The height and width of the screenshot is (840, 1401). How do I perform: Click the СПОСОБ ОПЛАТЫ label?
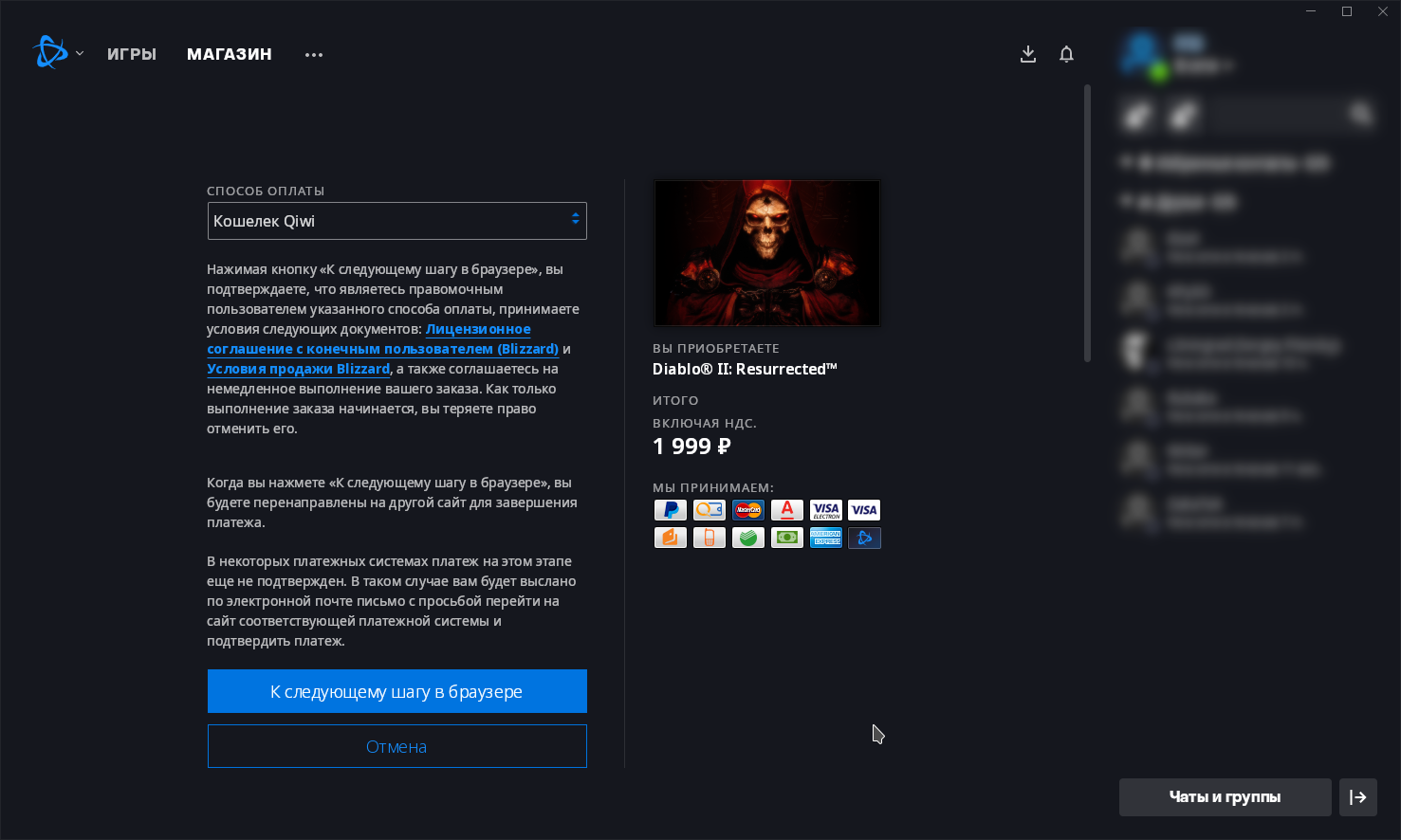266,191
